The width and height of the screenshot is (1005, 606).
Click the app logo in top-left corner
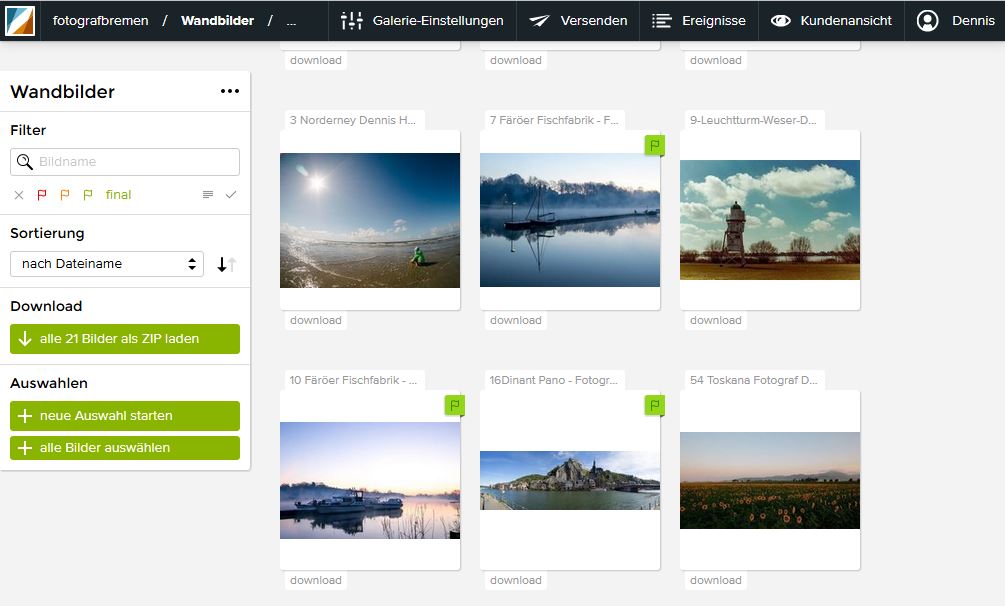coord(20,20)
